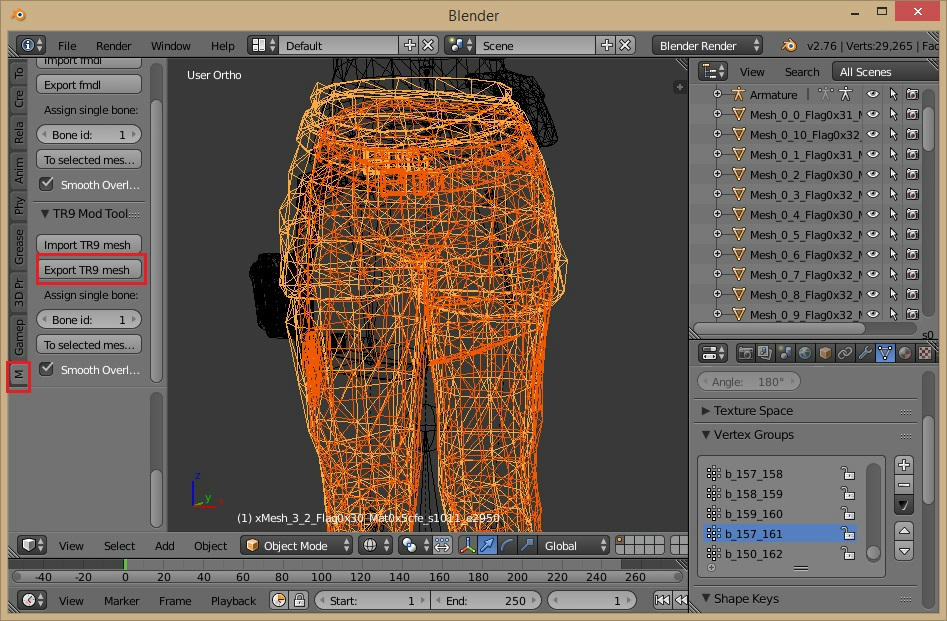Switch to the Grease tab in the tool shelf
Image resolution: width=947 pixels, height=621 pixels.
tap(19, 247)
